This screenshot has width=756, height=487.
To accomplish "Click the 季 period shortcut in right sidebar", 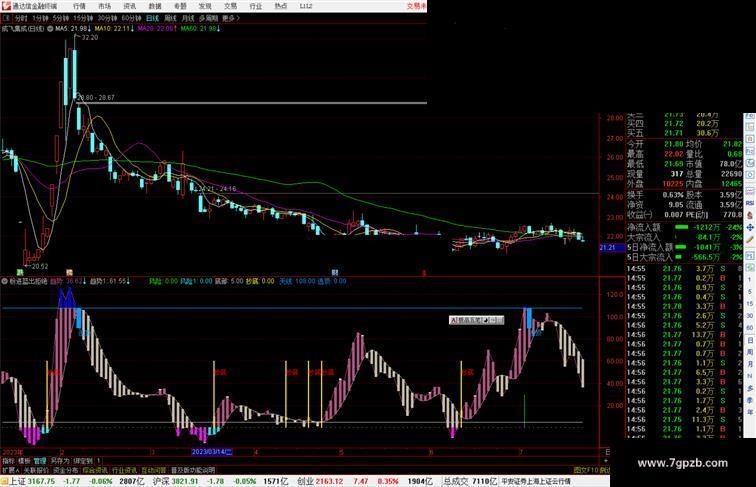I will tap(750, 400).
